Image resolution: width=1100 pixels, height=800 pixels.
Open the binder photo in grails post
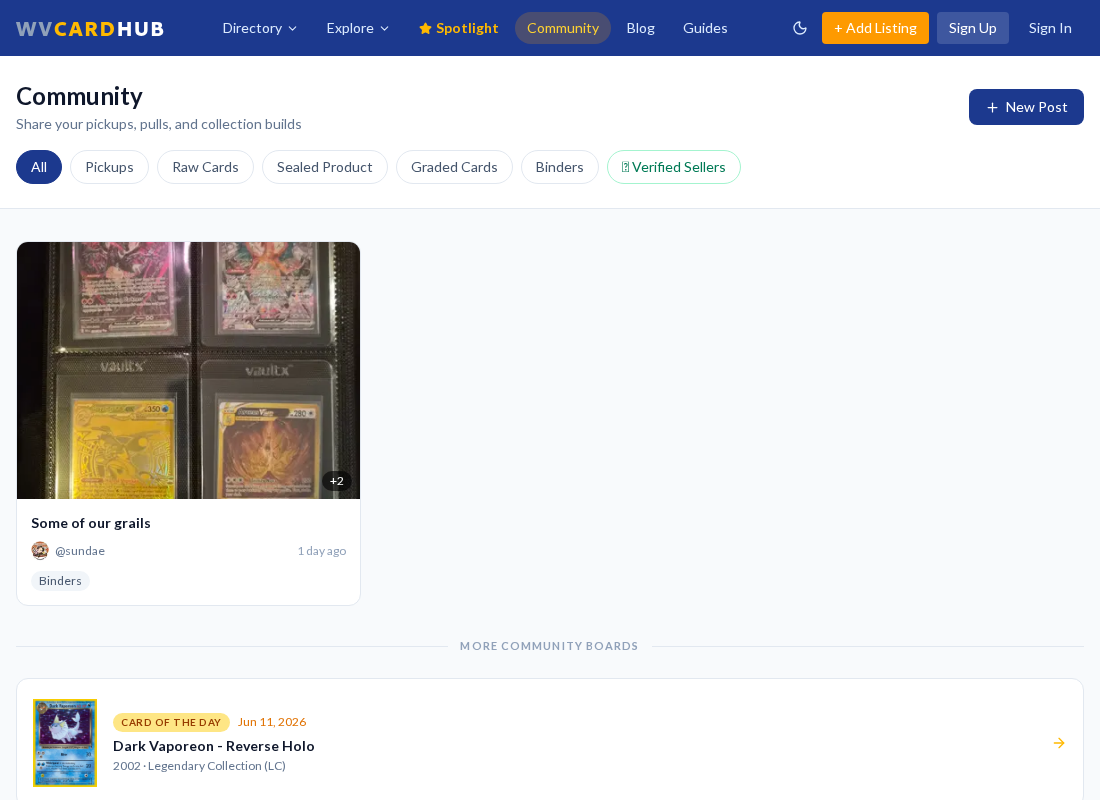pyautogui.click(x=188, y=371)
